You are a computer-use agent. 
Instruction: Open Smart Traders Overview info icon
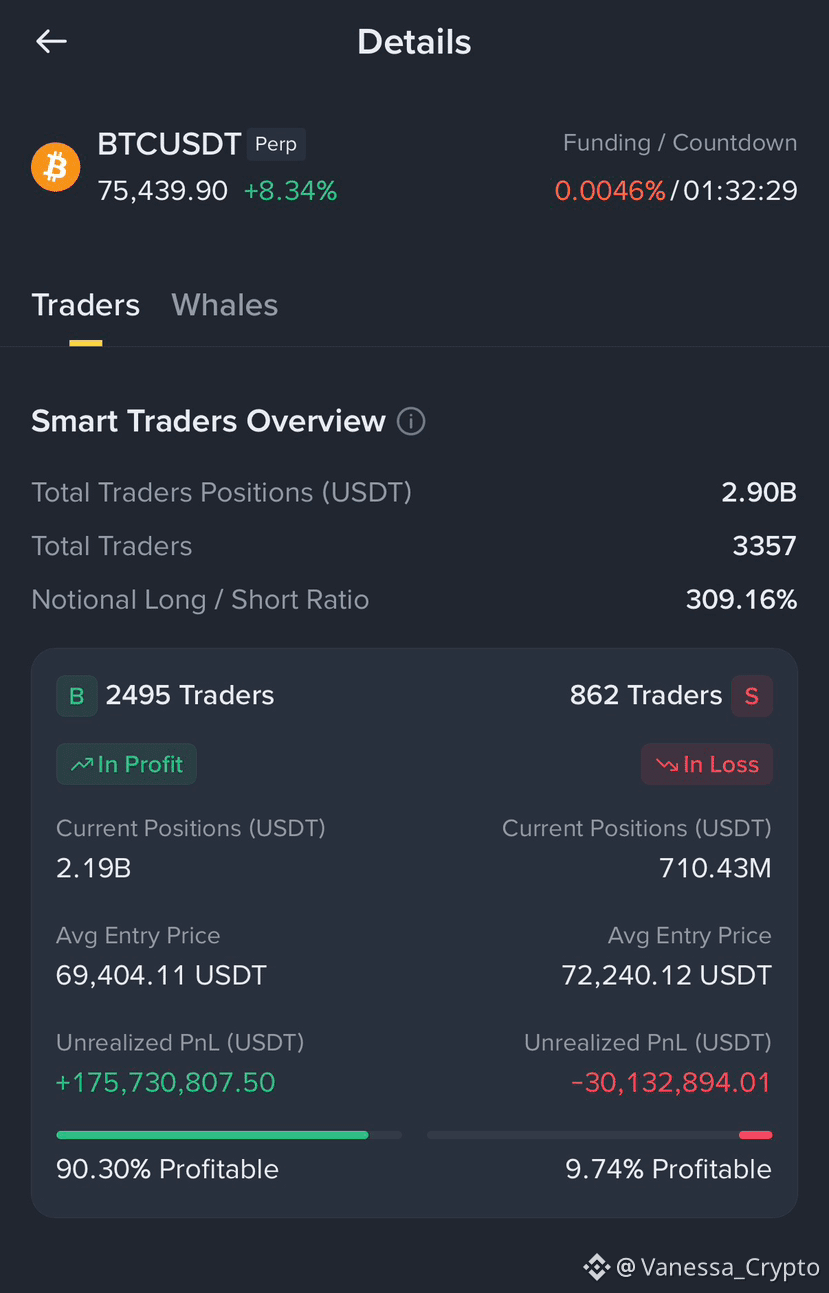(411, 421)
